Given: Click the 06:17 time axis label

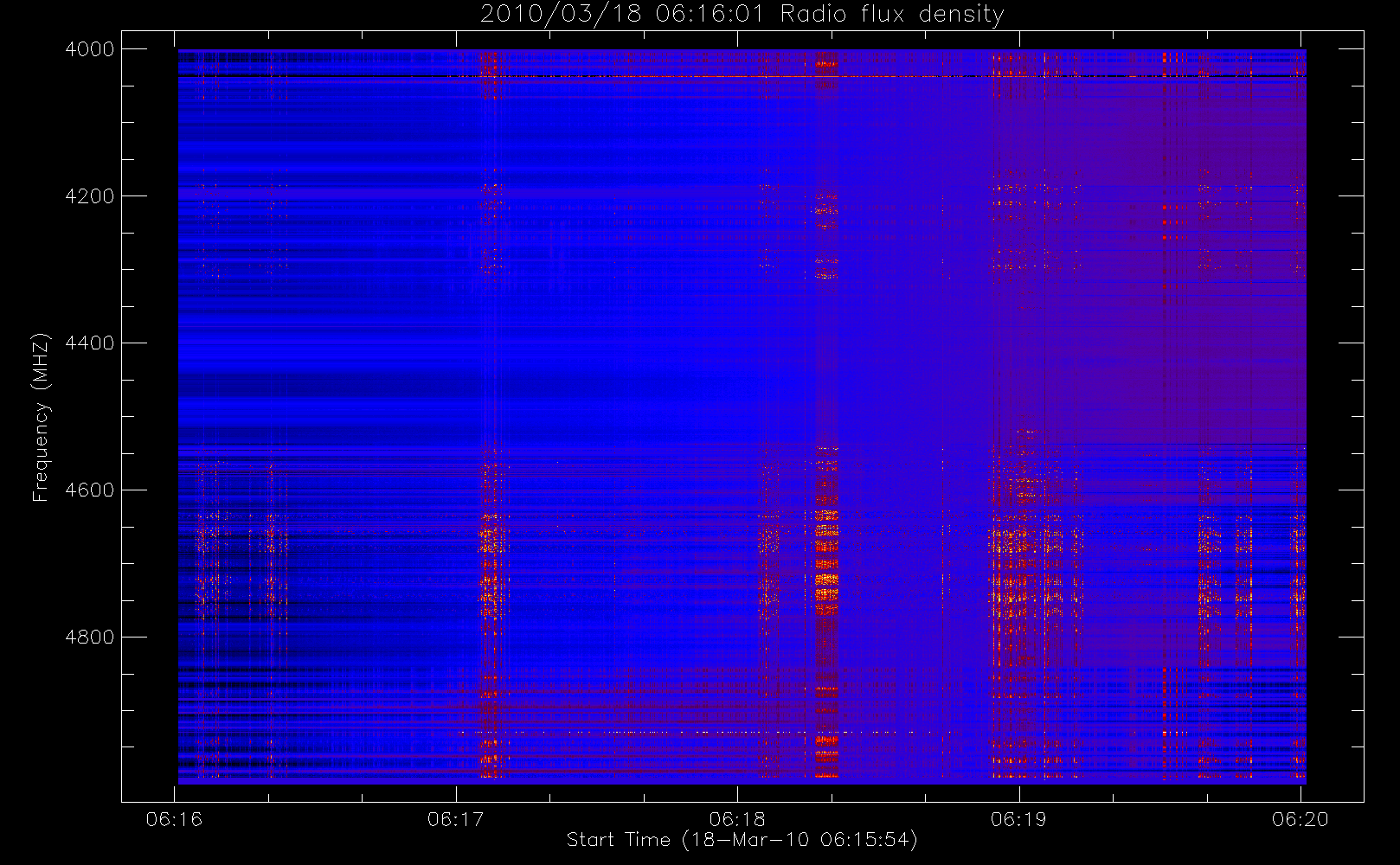Looking at the screenshot, I should click(x=455, y=819).
